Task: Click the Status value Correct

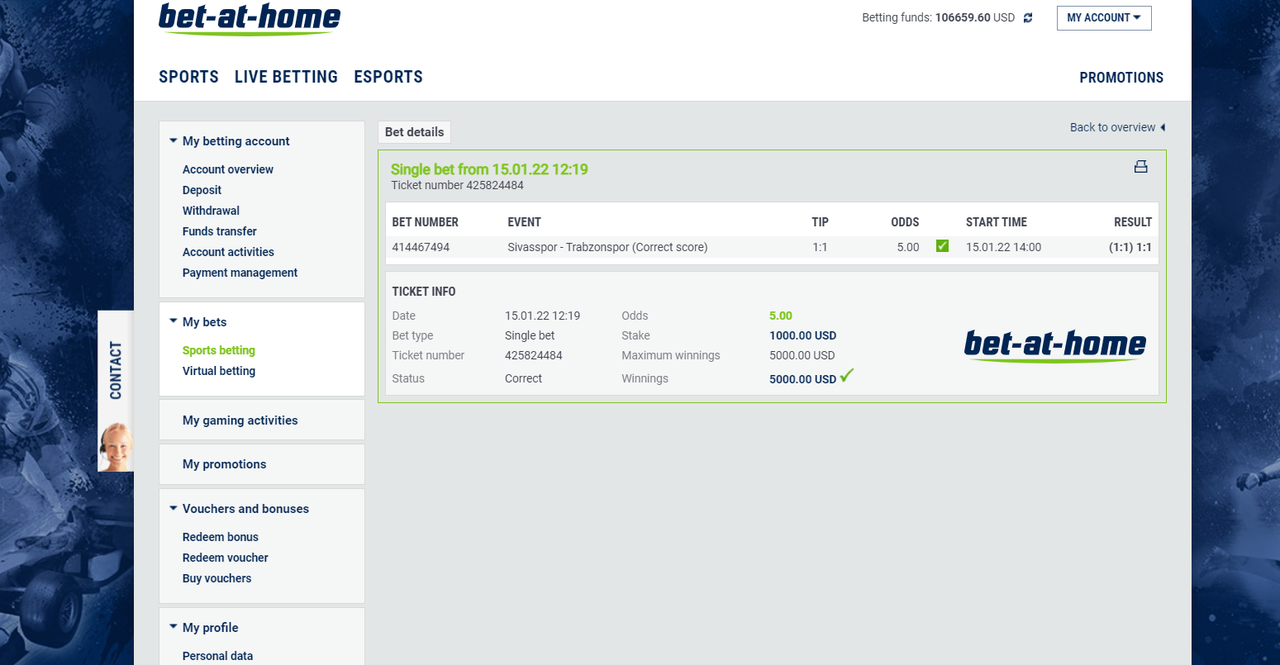Action: (523, 379)
